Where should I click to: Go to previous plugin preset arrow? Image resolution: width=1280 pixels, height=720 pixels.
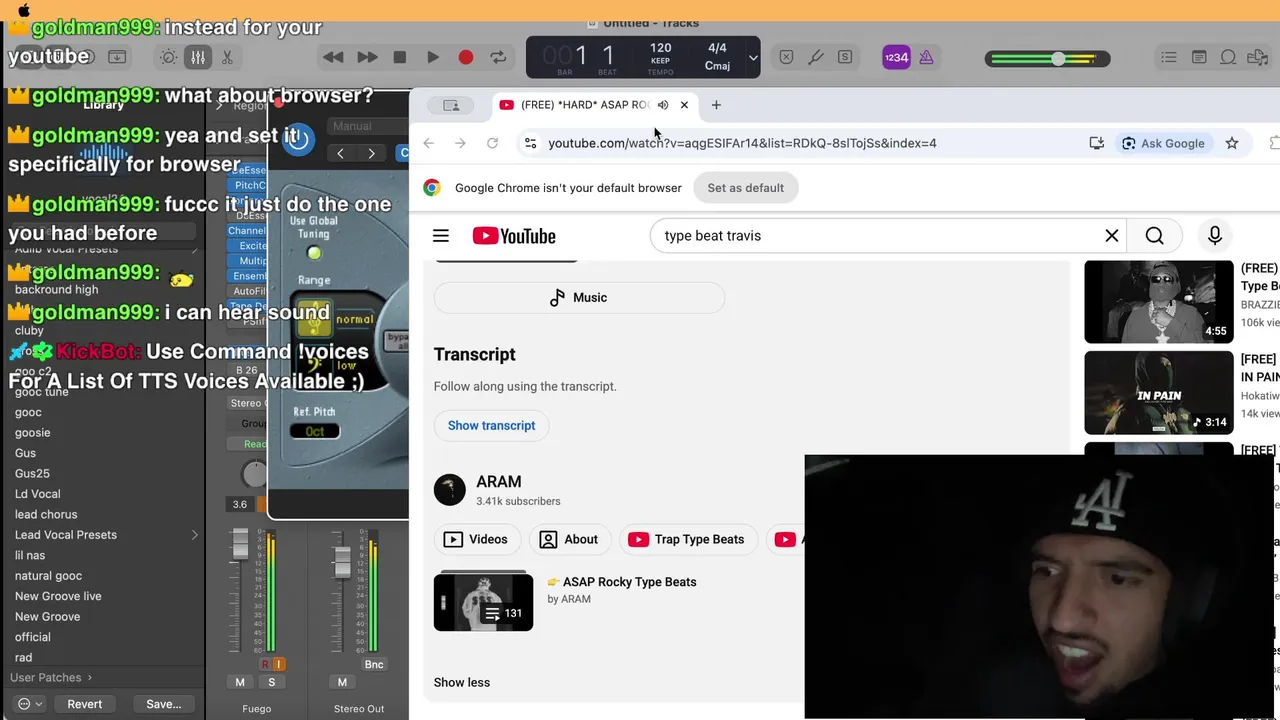click(x=340, y=153)
